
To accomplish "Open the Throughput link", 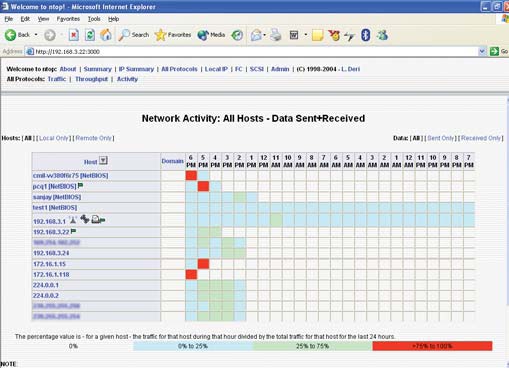I will click(91, 79).
